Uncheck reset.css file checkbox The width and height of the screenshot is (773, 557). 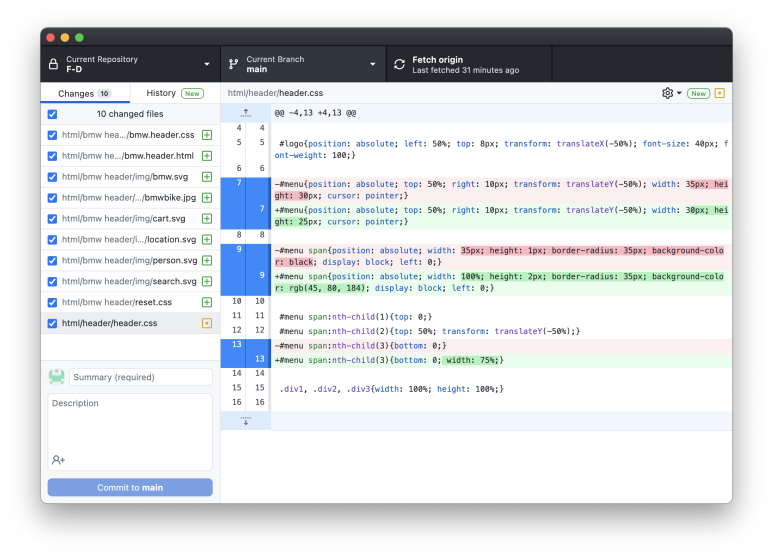52,302
